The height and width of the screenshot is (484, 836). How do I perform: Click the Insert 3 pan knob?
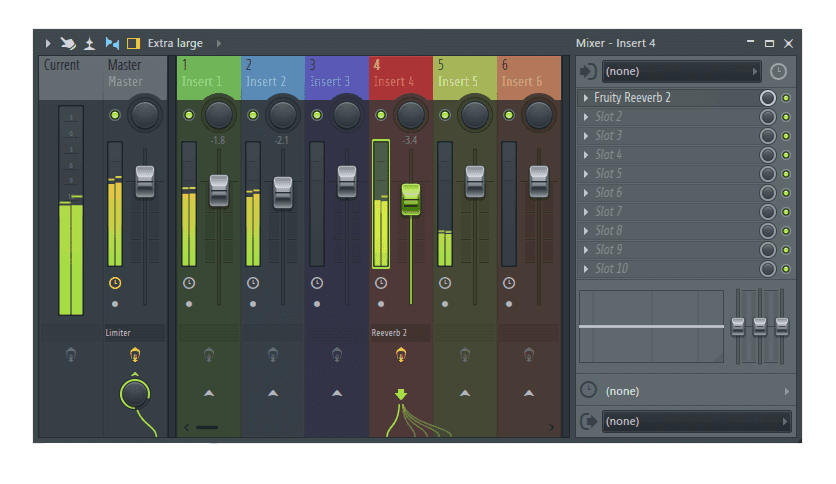[347, 114]
